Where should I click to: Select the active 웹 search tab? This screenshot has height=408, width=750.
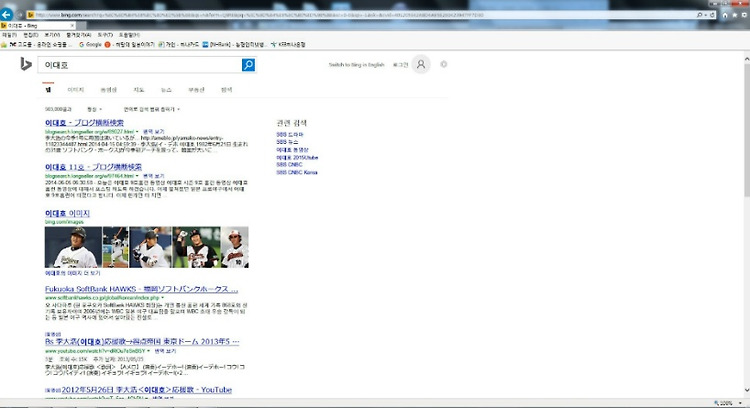click(48, 90)
